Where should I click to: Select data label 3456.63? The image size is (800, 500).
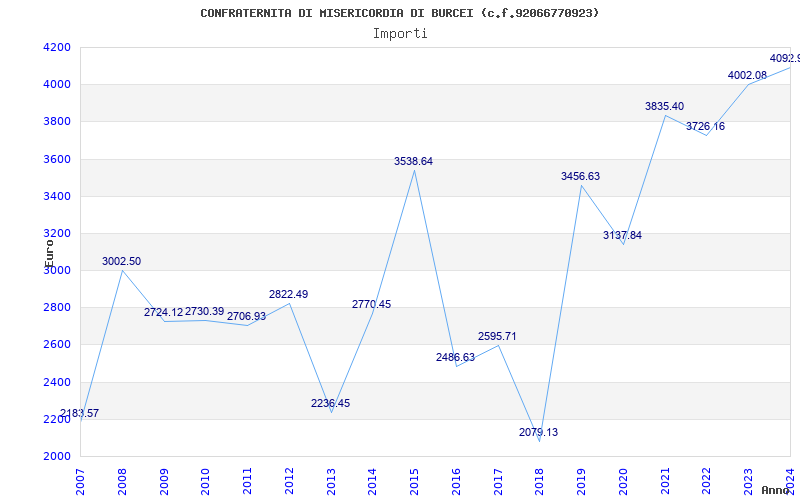click(581, 176)
